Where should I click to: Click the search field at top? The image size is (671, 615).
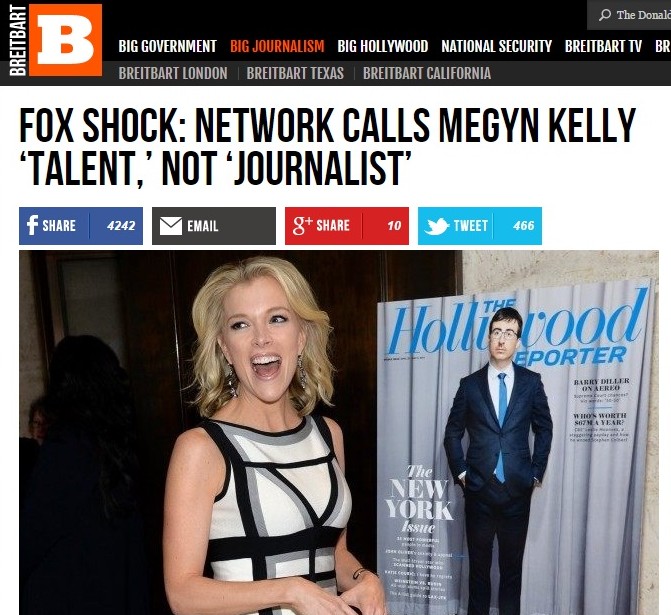629,15
